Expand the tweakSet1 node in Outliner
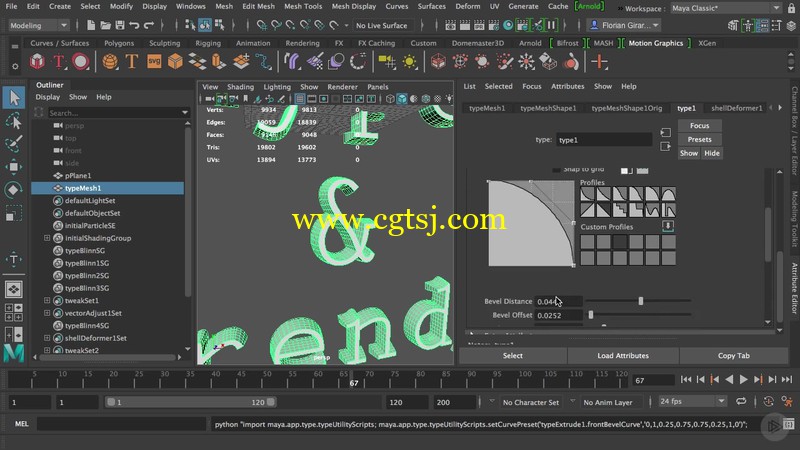This screenshot has width=800, height=450. [x=47, y=301]
